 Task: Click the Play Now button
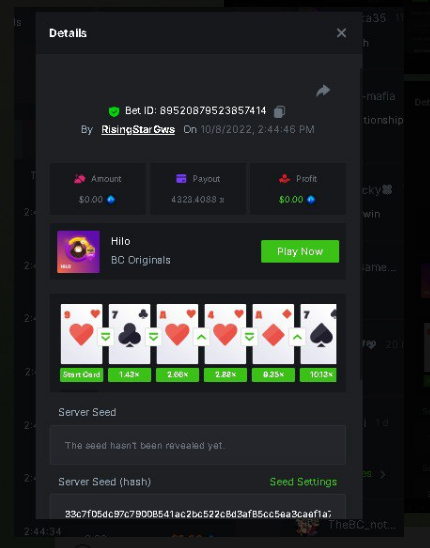point(300,251)
